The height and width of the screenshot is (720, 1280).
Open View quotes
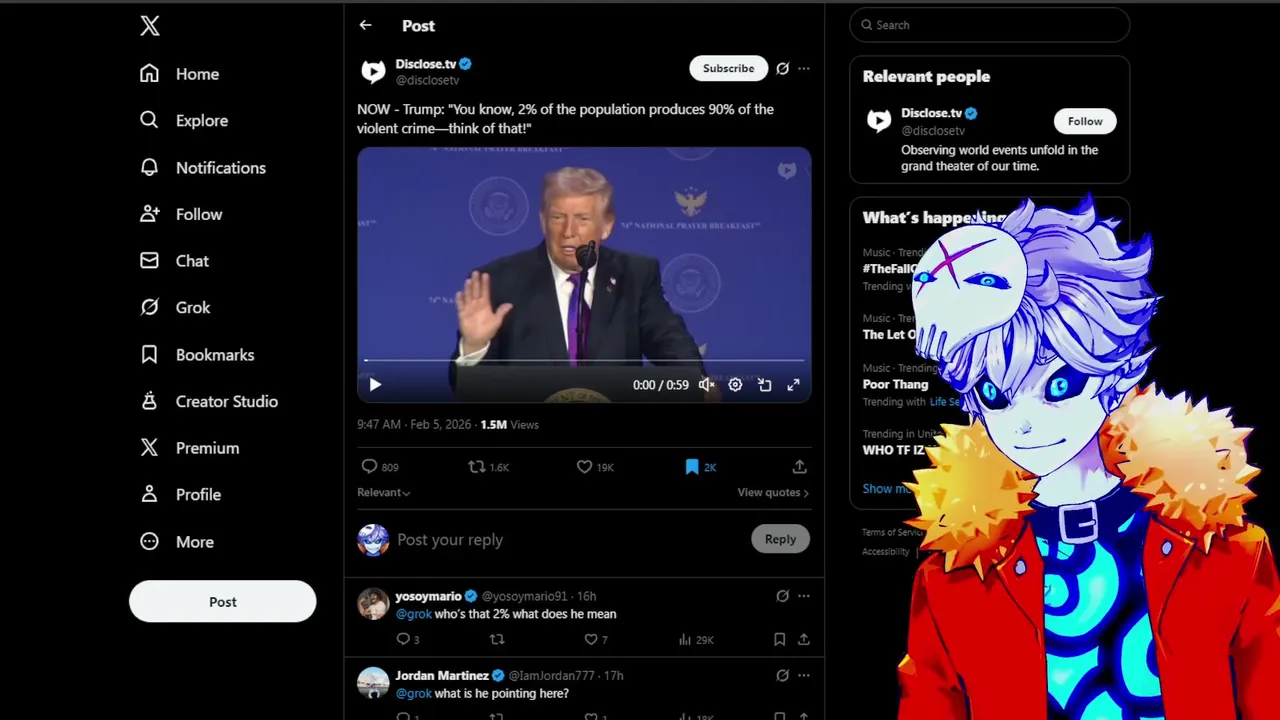(x=773, y=492)
